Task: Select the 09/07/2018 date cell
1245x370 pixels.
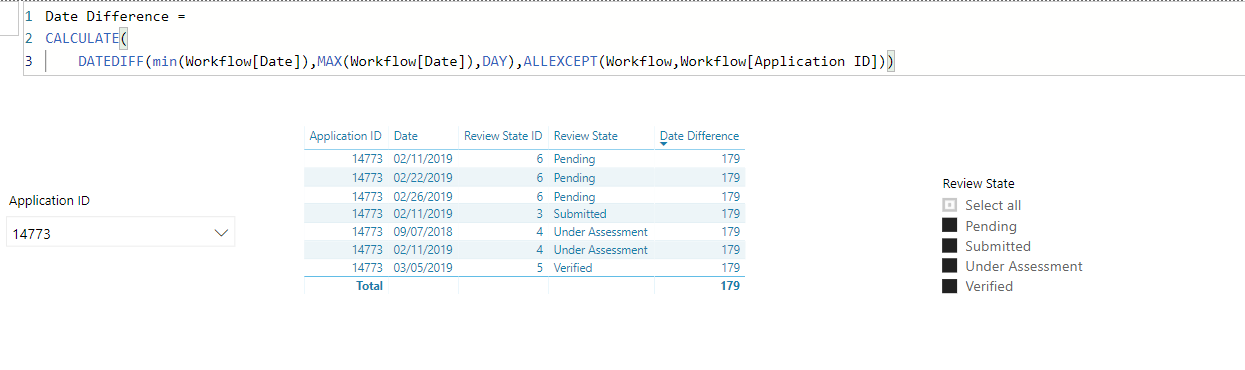Action: pyautogui.click(x=423, y=232)
